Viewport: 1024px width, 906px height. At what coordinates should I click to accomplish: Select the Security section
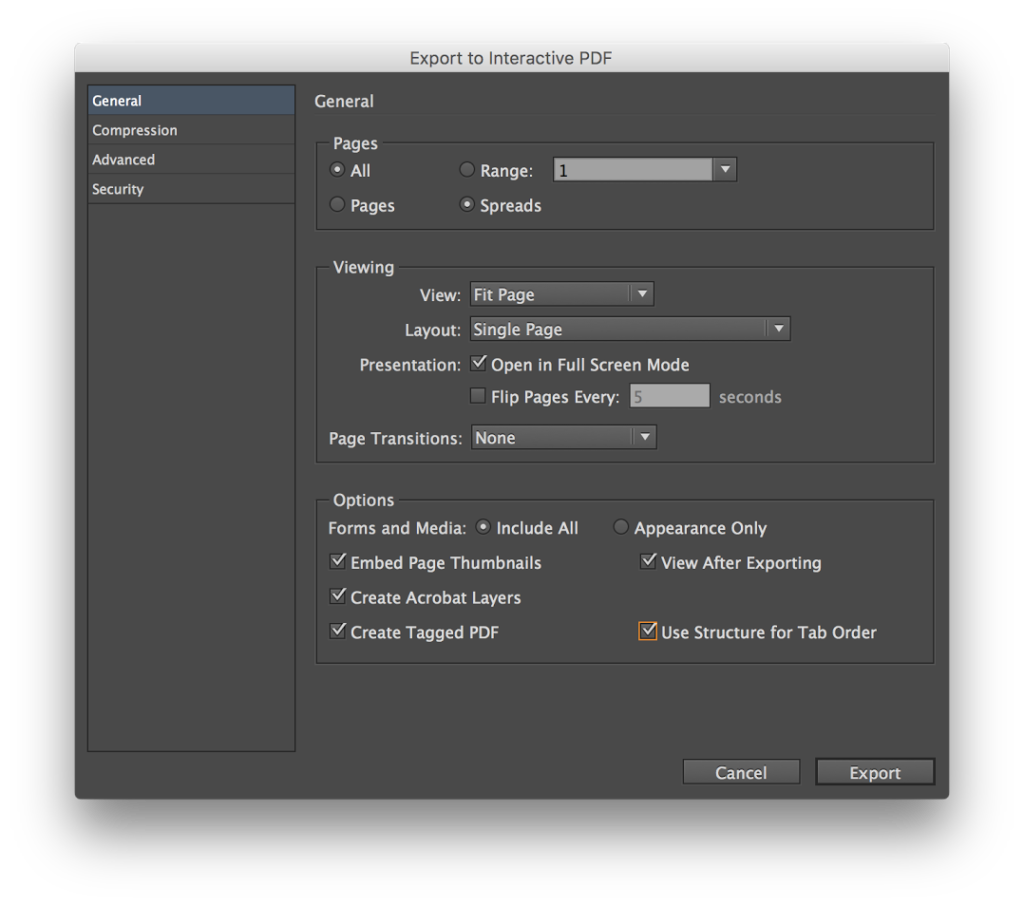[x=117, y=188]
